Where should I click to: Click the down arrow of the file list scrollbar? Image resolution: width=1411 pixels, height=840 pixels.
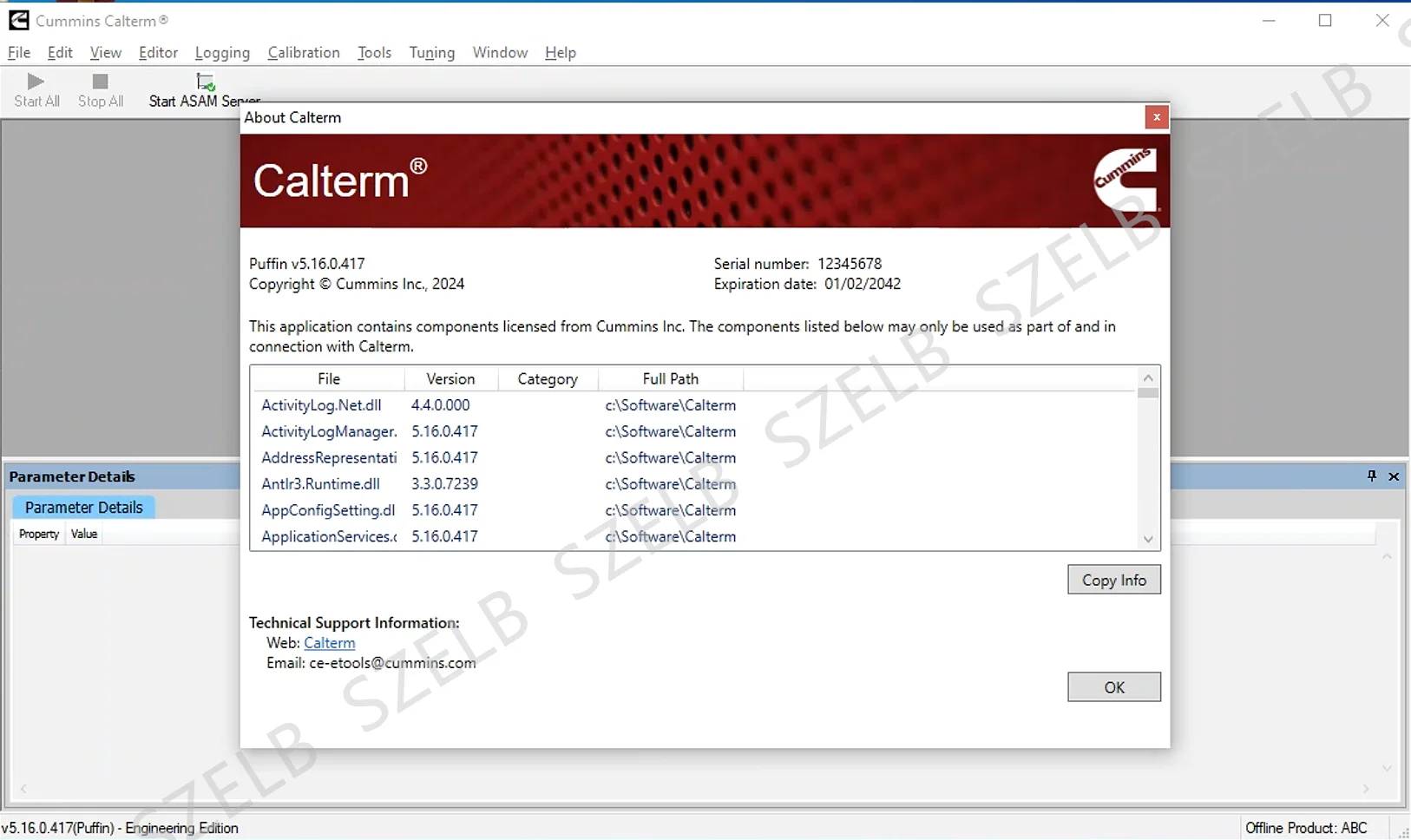coord(1148,538)
